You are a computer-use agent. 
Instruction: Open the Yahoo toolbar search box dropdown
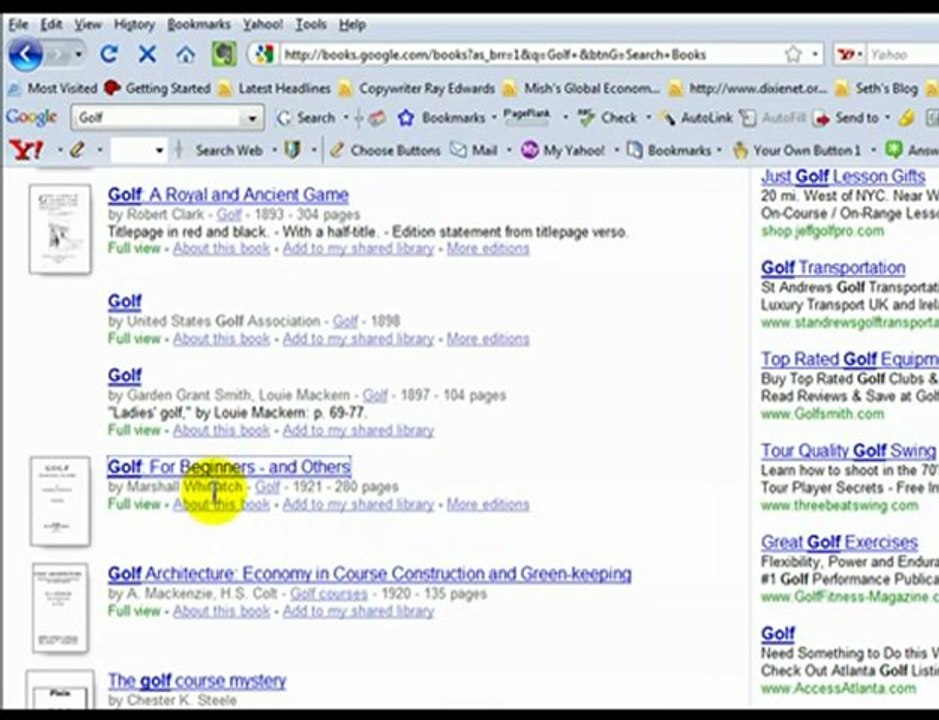(159, 150)
